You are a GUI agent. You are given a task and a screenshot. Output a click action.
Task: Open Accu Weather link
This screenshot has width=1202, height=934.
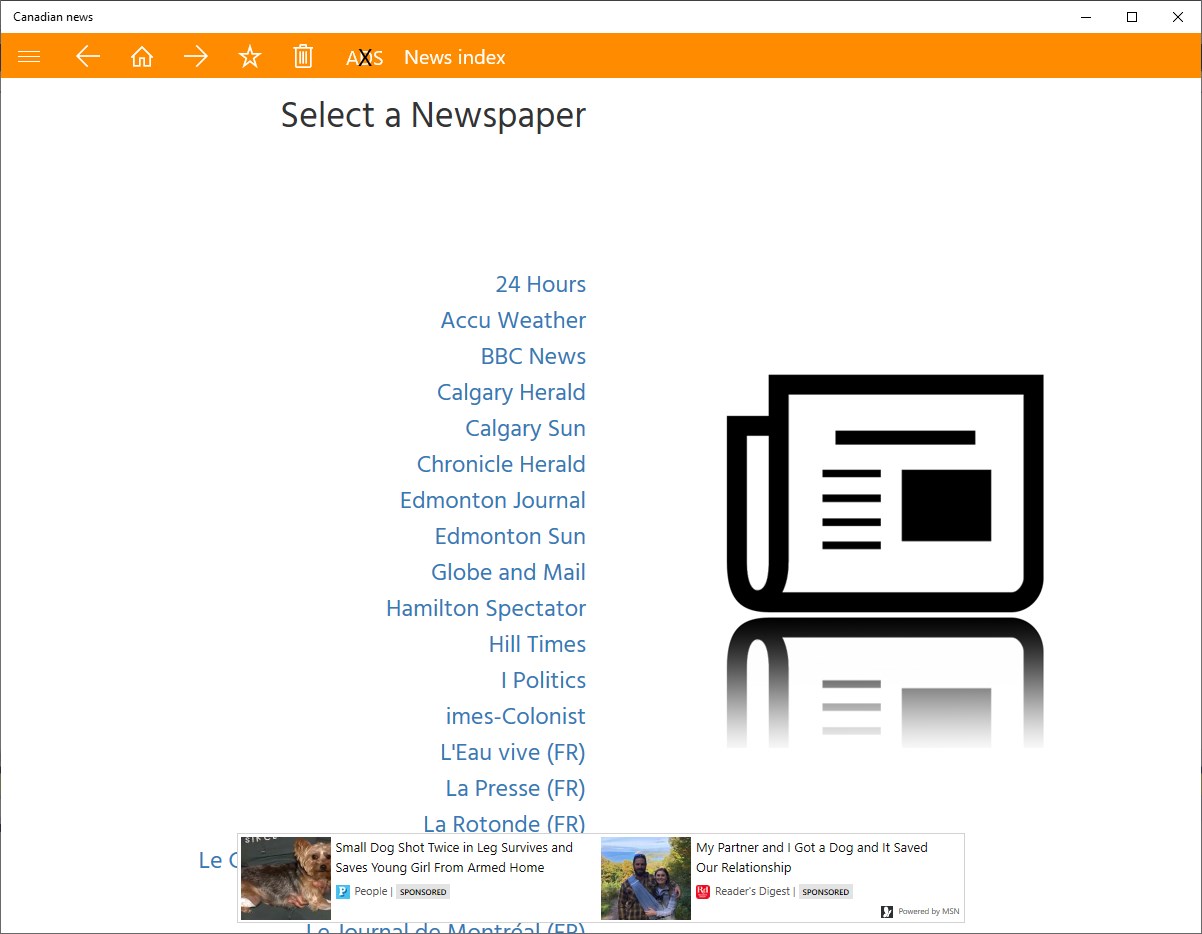[x=514, y=321]
